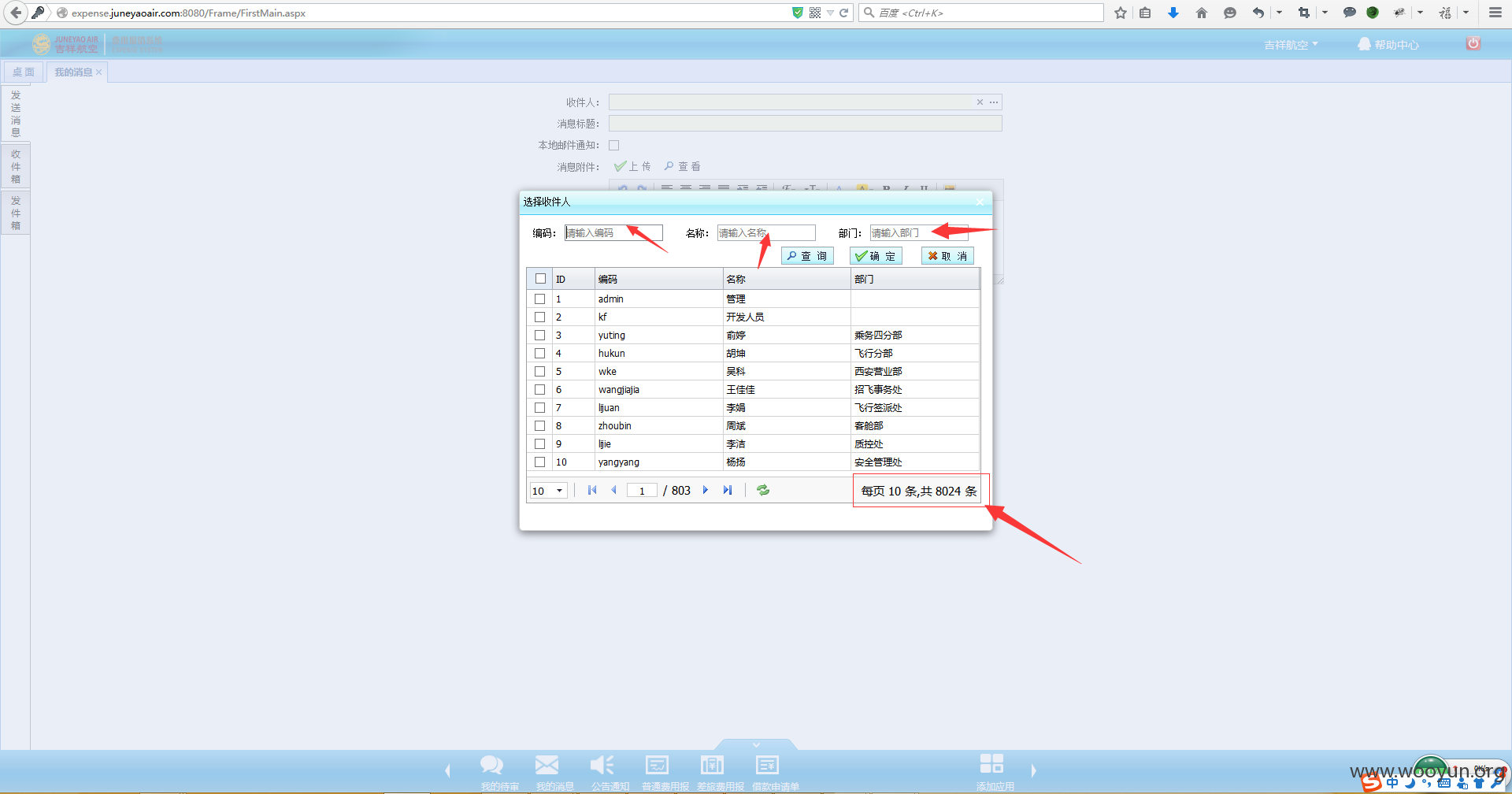
Task: Open the 收件箱 side tab
Action: [x=16, y=166]
